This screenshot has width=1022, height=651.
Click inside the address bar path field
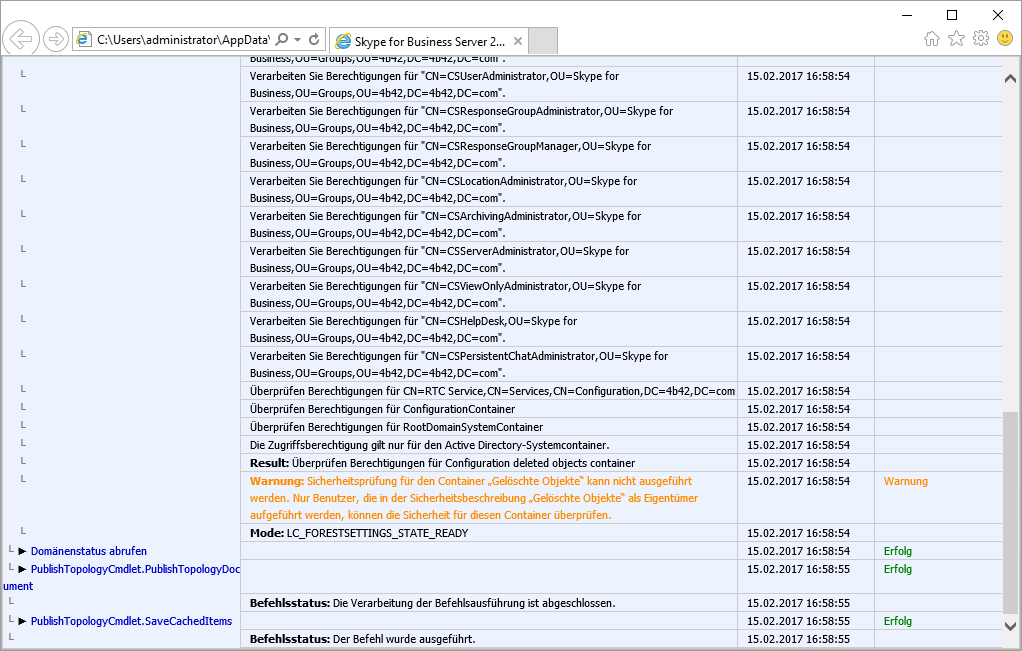pyautogui.click(x=182, y=40)
